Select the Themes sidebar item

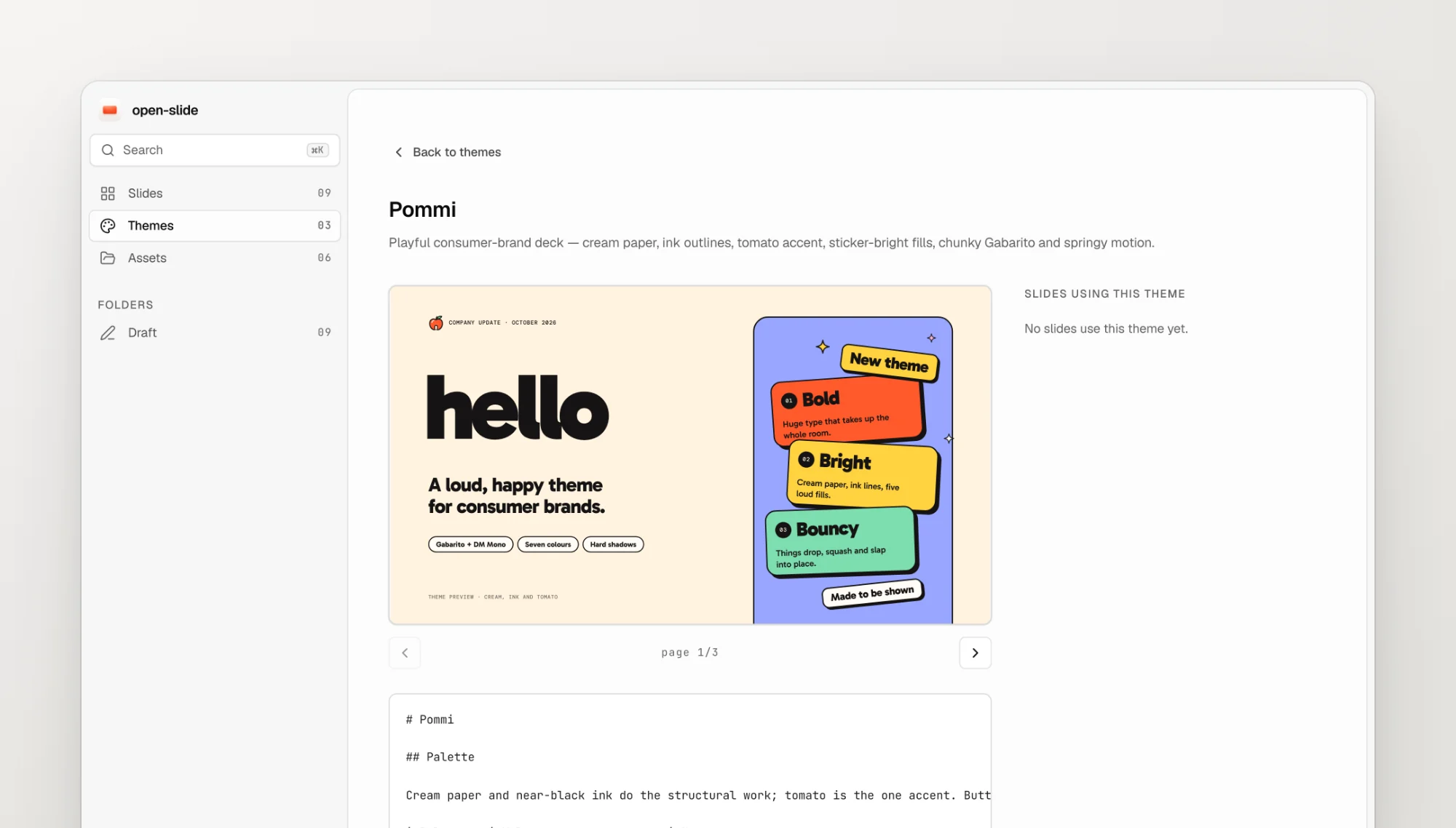[x=215, y=226]
